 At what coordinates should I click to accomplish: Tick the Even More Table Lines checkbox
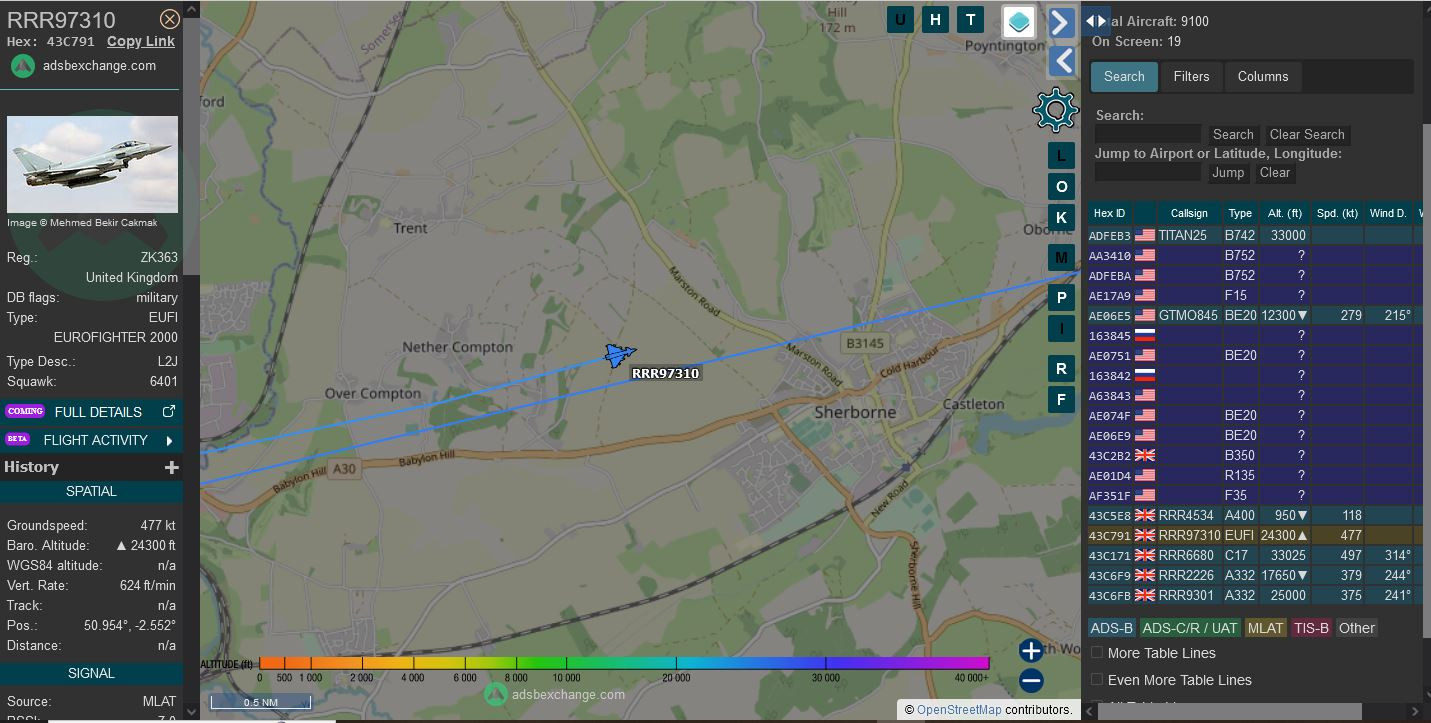point(1097,680)
